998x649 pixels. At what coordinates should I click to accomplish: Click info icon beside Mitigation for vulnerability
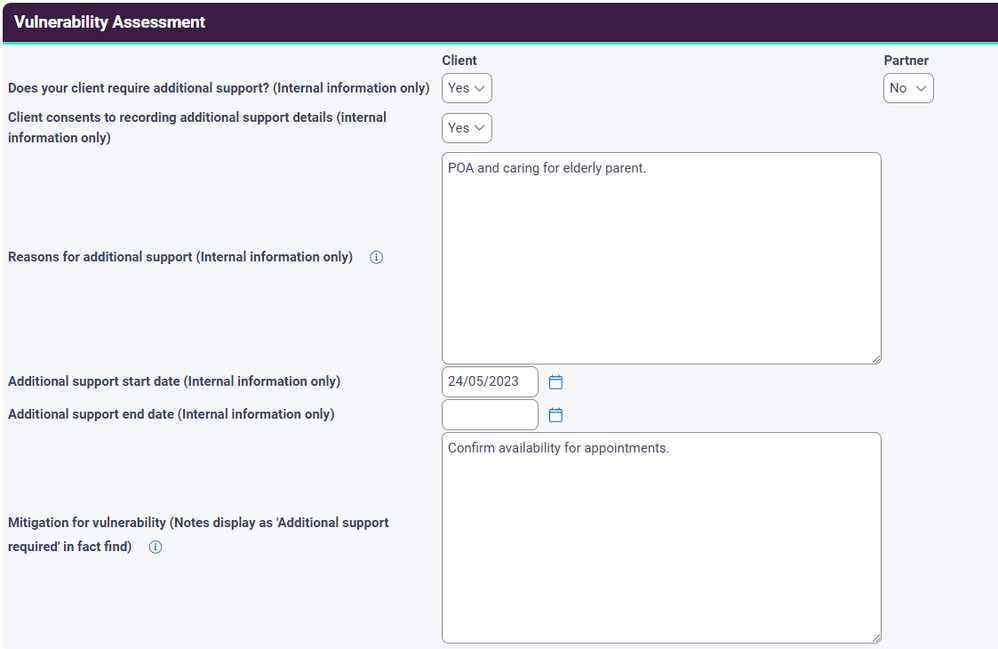(155, 547)
